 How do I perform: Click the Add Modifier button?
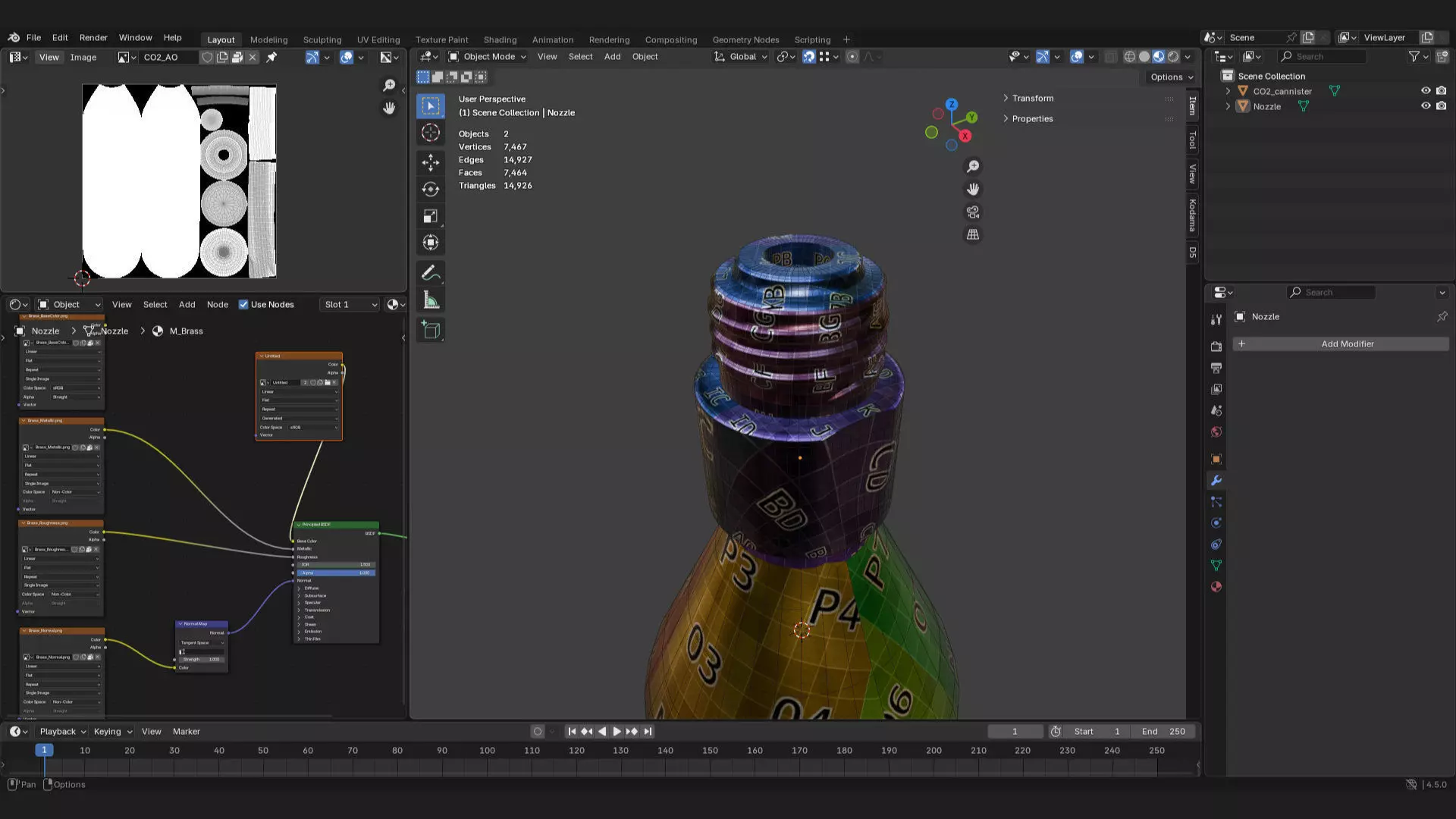pos(1340,344)
